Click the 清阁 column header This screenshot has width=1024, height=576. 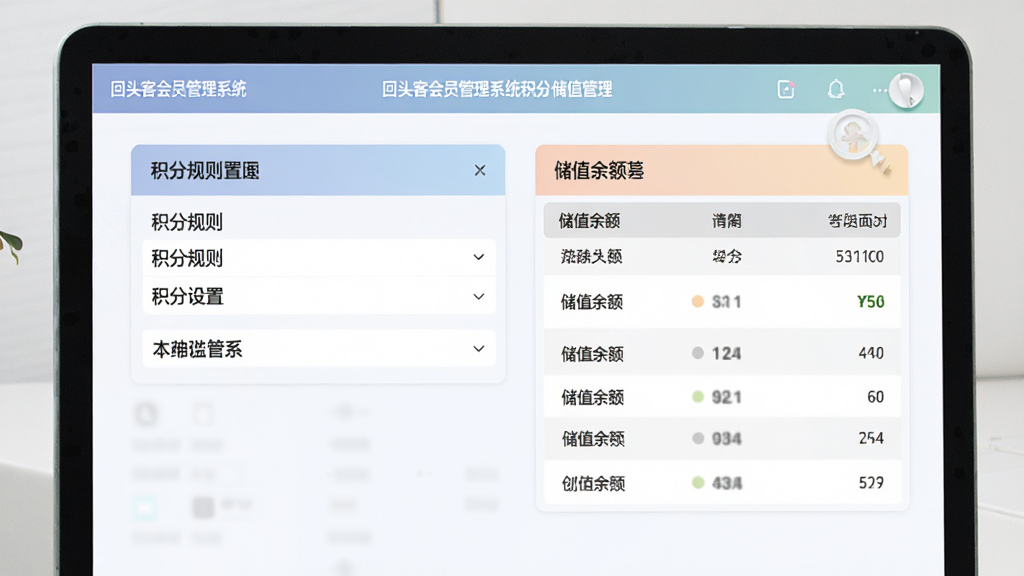726,221
